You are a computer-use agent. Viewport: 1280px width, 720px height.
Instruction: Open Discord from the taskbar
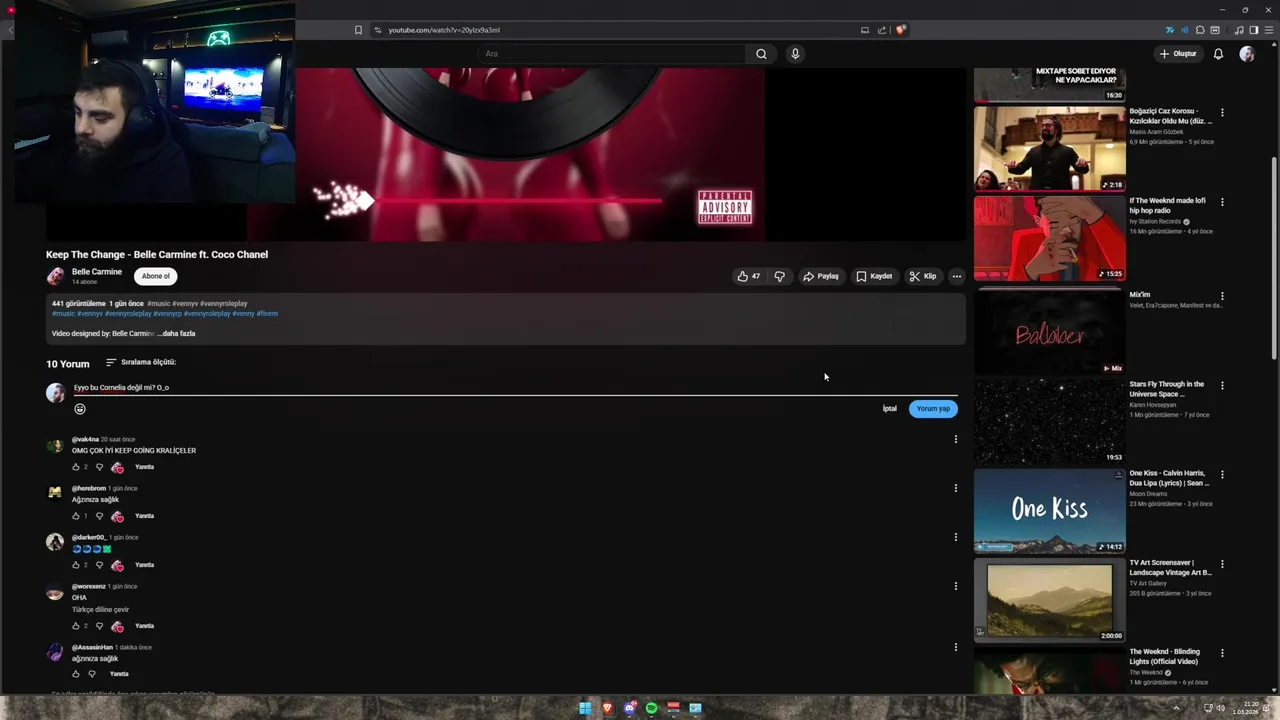coord(629,709)
